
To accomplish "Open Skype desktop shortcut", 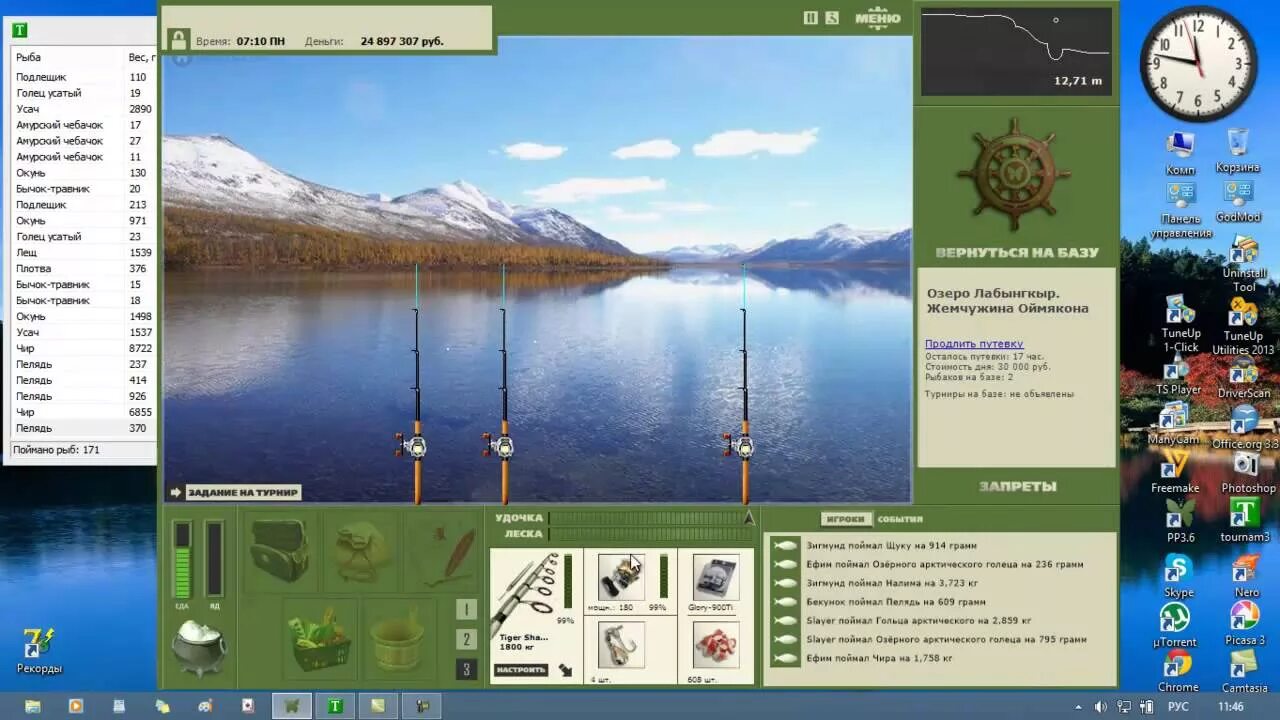I will [x=1178, y=576].
